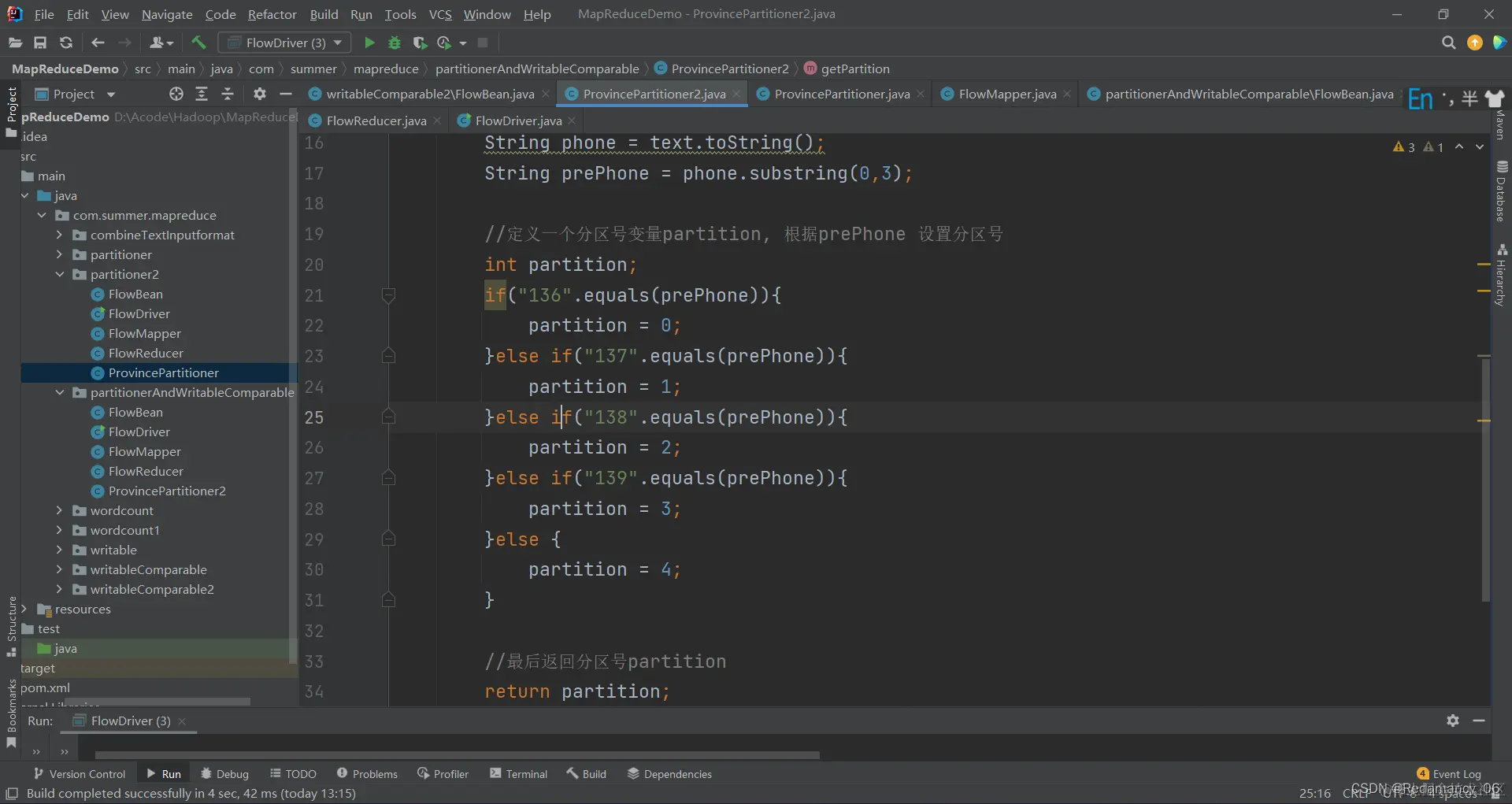Go to next highlighted error arrow

(1480, 146)
